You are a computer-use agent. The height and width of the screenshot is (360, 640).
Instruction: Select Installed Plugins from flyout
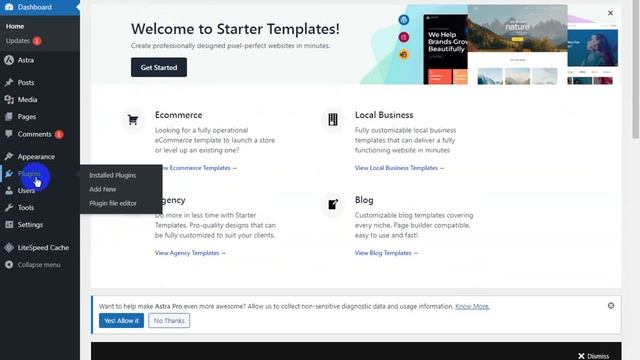pyautogui.click(x=113, y=175)
